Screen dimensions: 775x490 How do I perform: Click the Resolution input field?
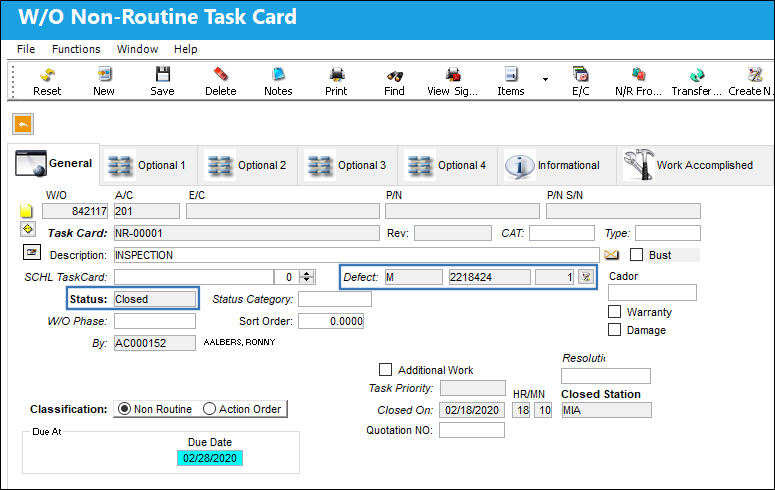tap(606, 376)
